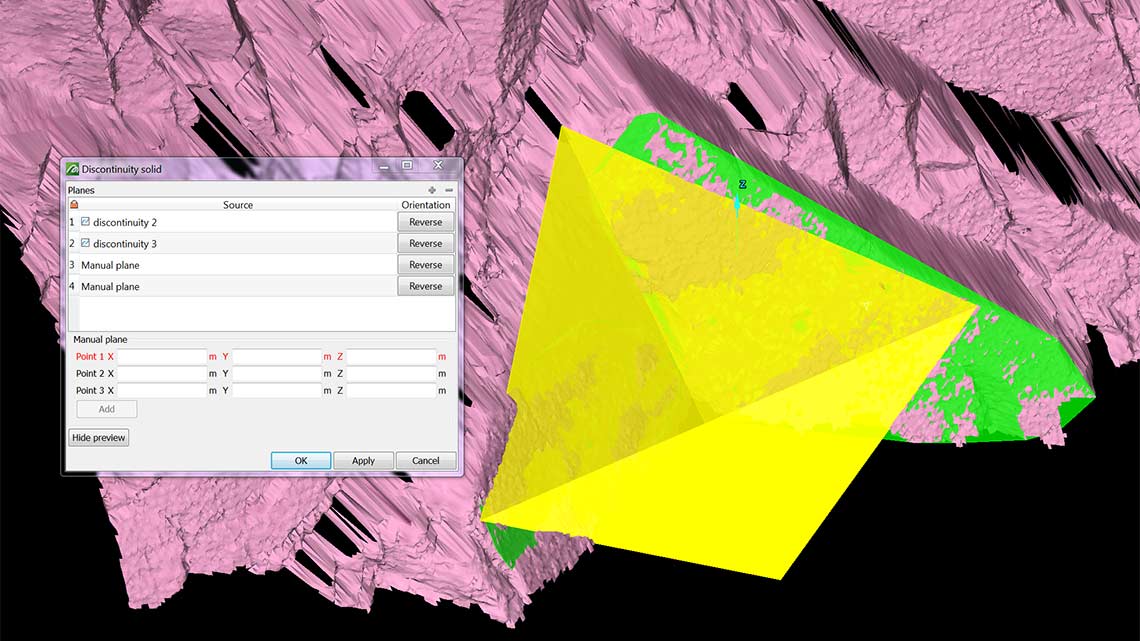Select the Manual plane entry in row 3
1140x641 pixels.
[110, 265]
